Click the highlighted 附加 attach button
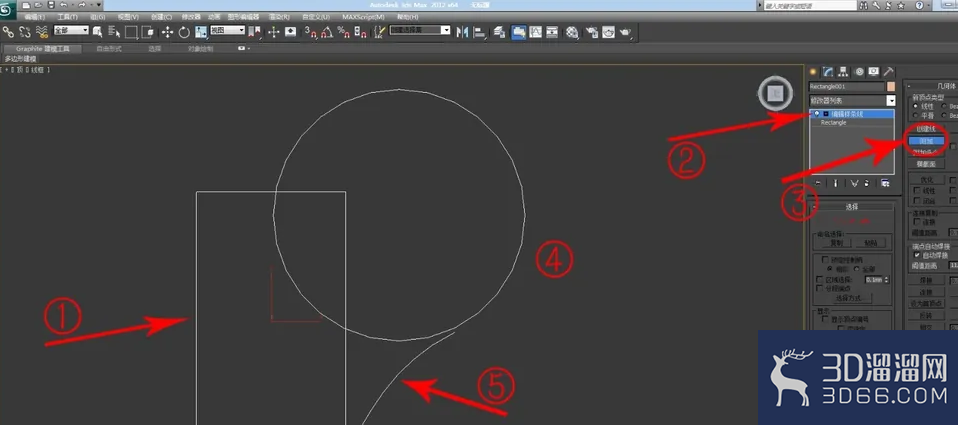 [x=926, y=140]
